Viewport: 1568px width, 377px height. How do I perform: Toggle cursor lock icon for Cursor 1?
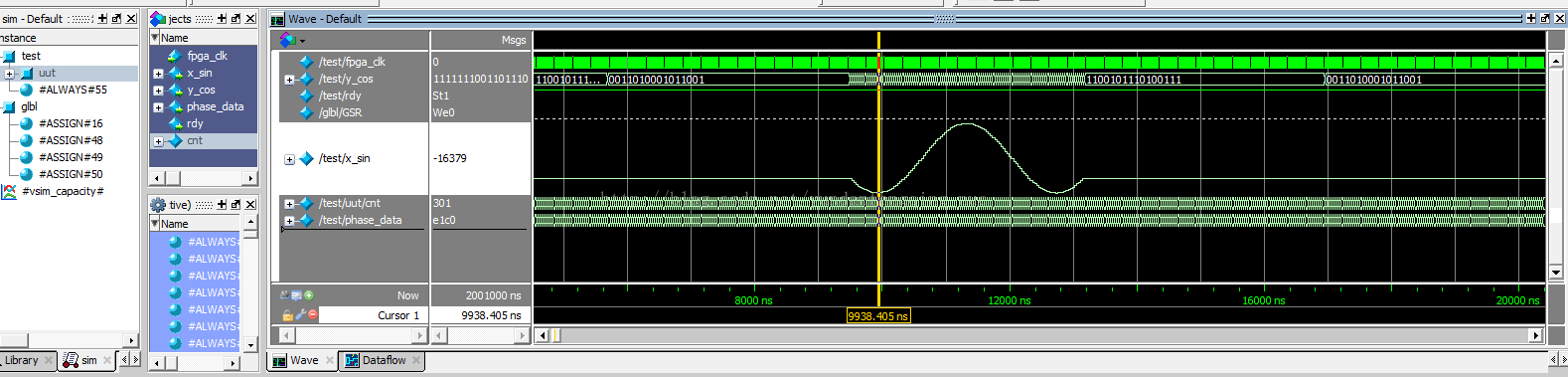point(288,315)
